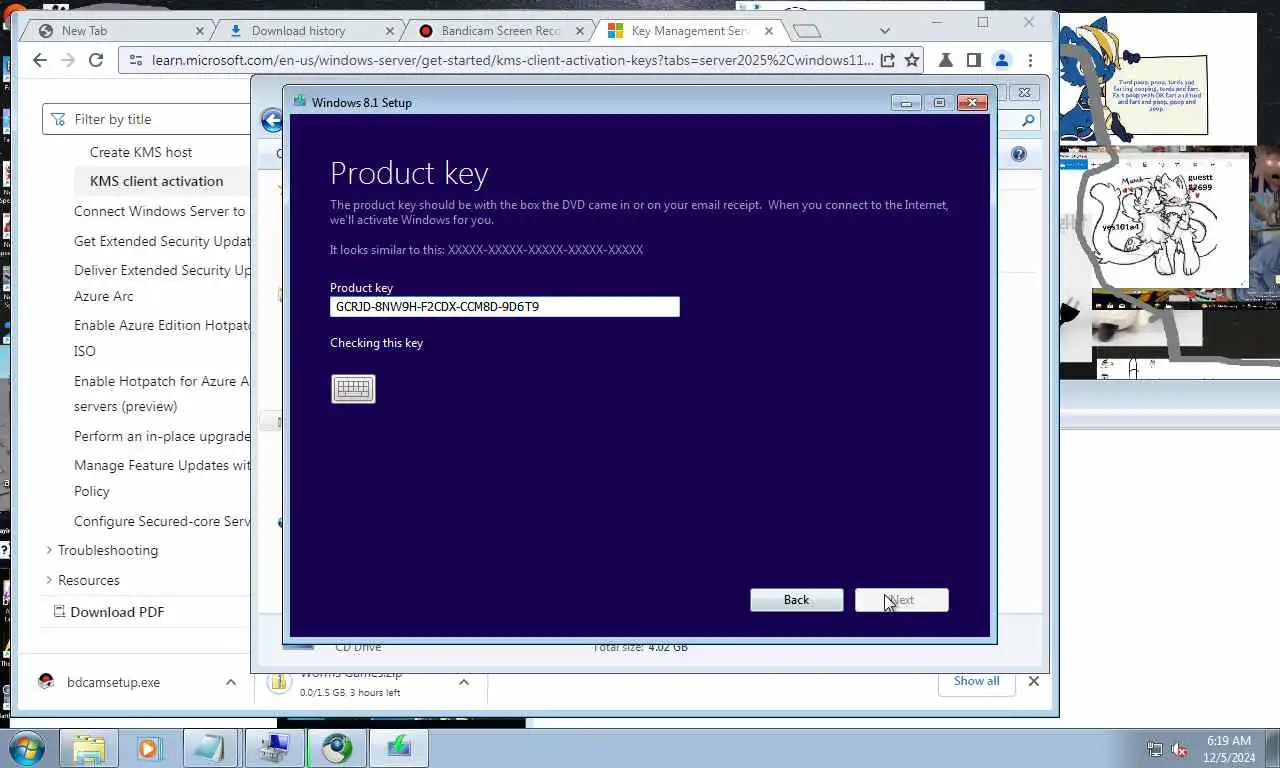The width and height of the screenshot is (1280, 768).
Task: Open Create KMS host article
Action: pyautogui.click(x=141, y=152)
